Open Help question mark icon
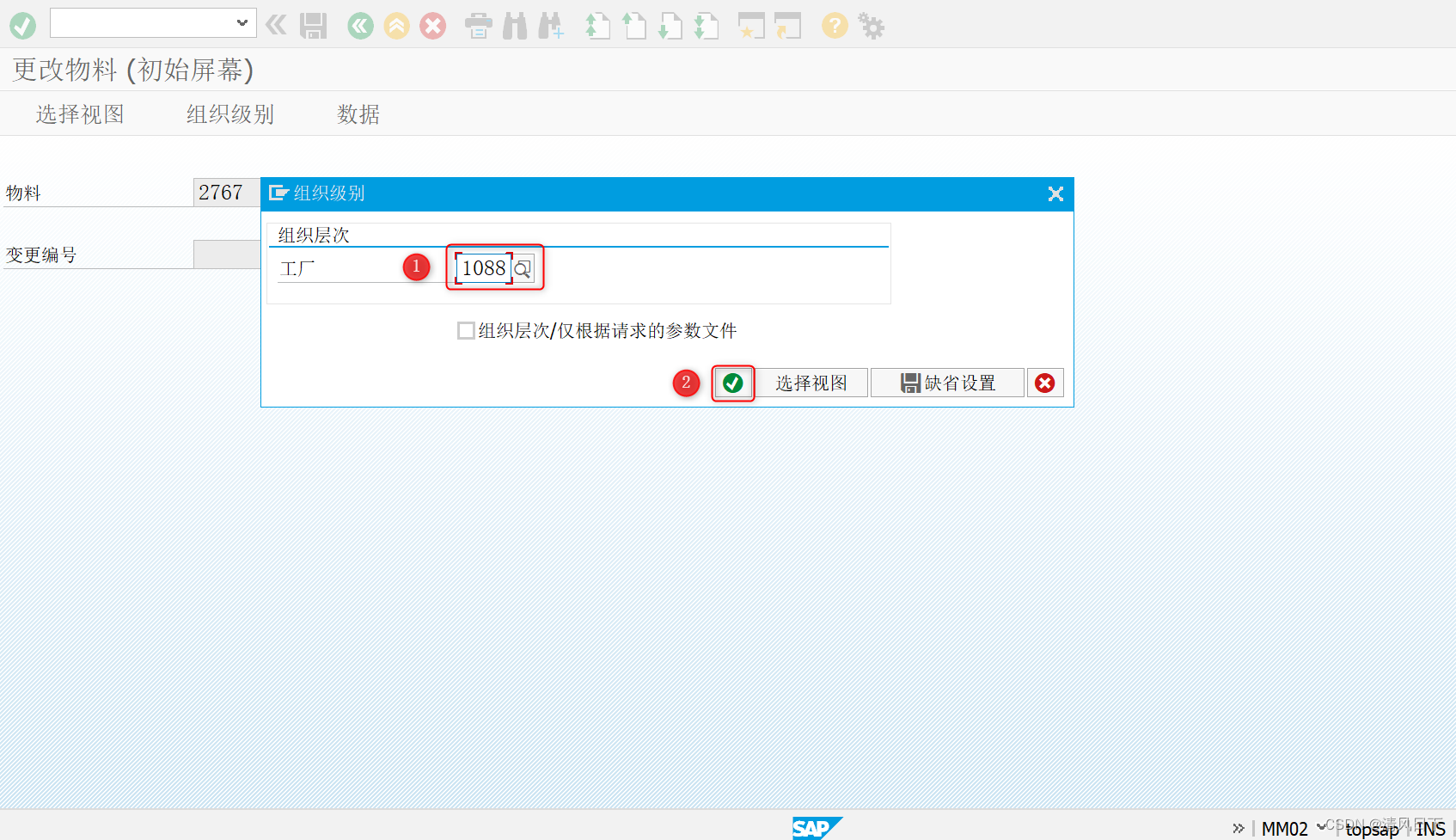Screen dimensions: 1456x840 [835, 26]
